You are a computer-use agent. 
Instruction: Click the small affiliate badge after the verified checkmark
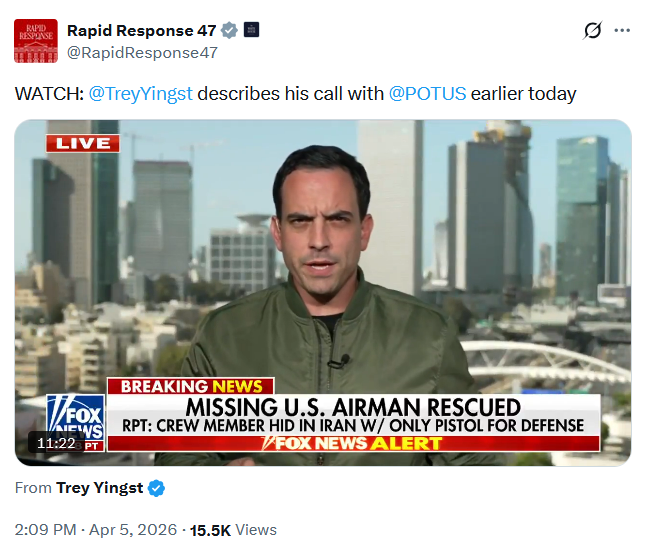[251, 30]
